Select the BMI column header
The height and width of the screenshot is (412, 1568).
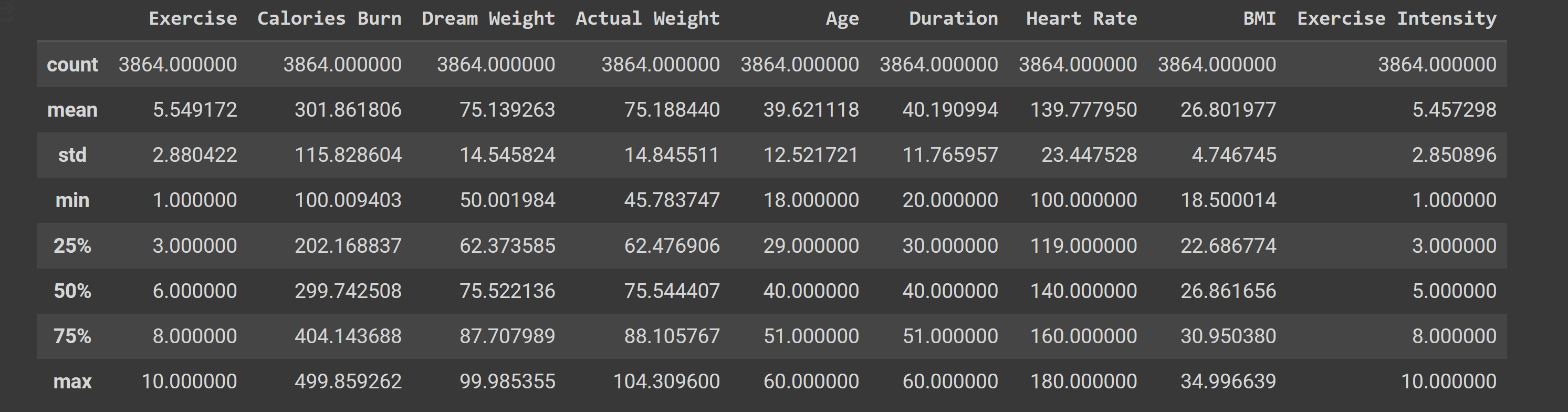(1259, 18)
